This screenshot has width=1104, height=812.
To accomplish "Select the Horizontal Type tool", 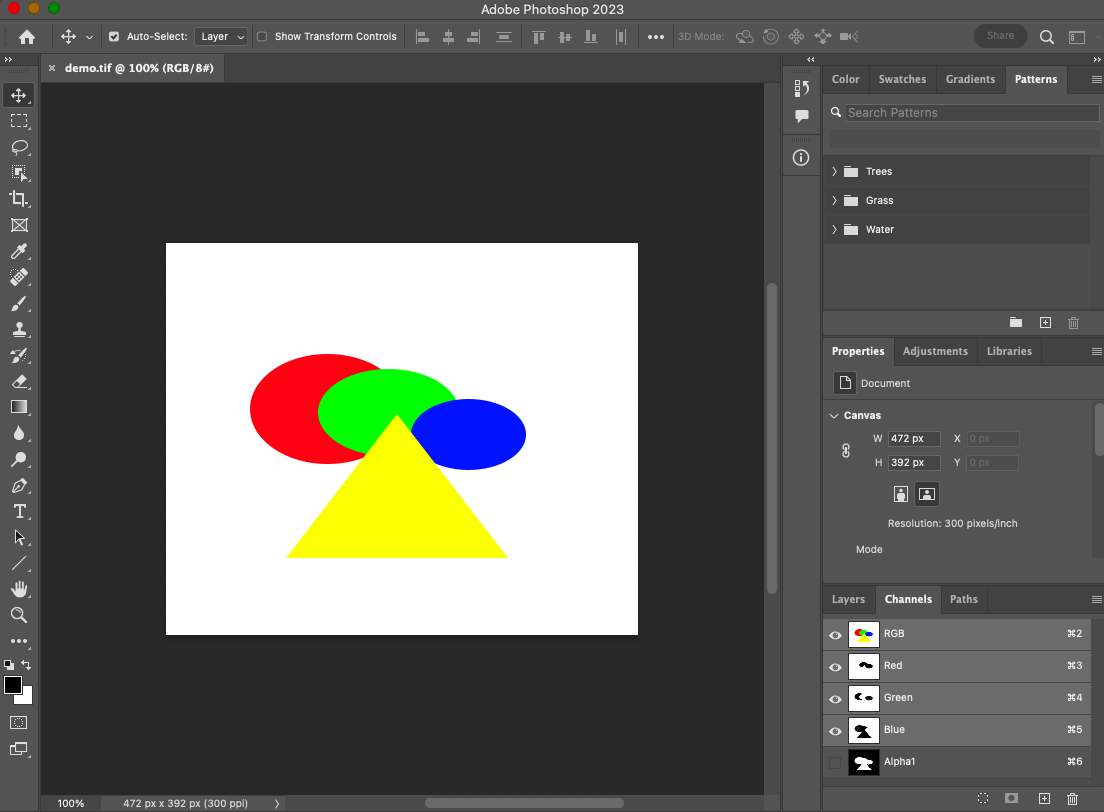I will click(19, 511).
